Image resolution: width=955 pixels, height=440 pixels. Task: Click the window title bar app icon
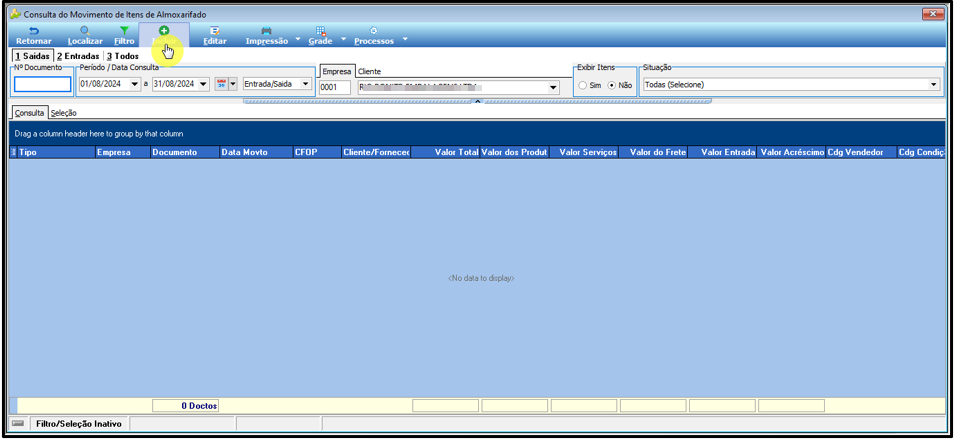(x=16, y=13)
